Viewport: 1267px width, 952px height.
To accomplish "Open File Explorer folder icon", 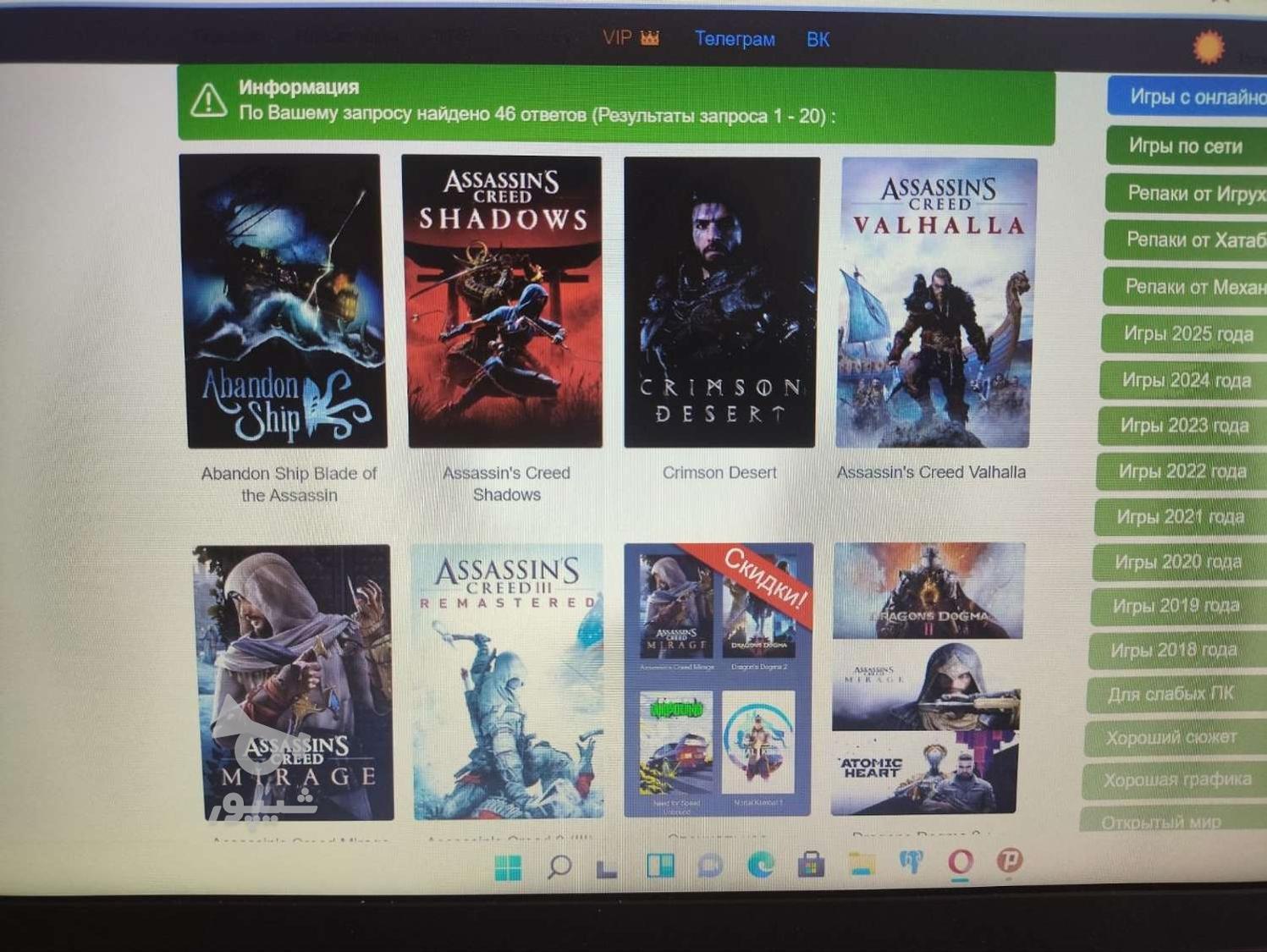I will tap(862, 863).
